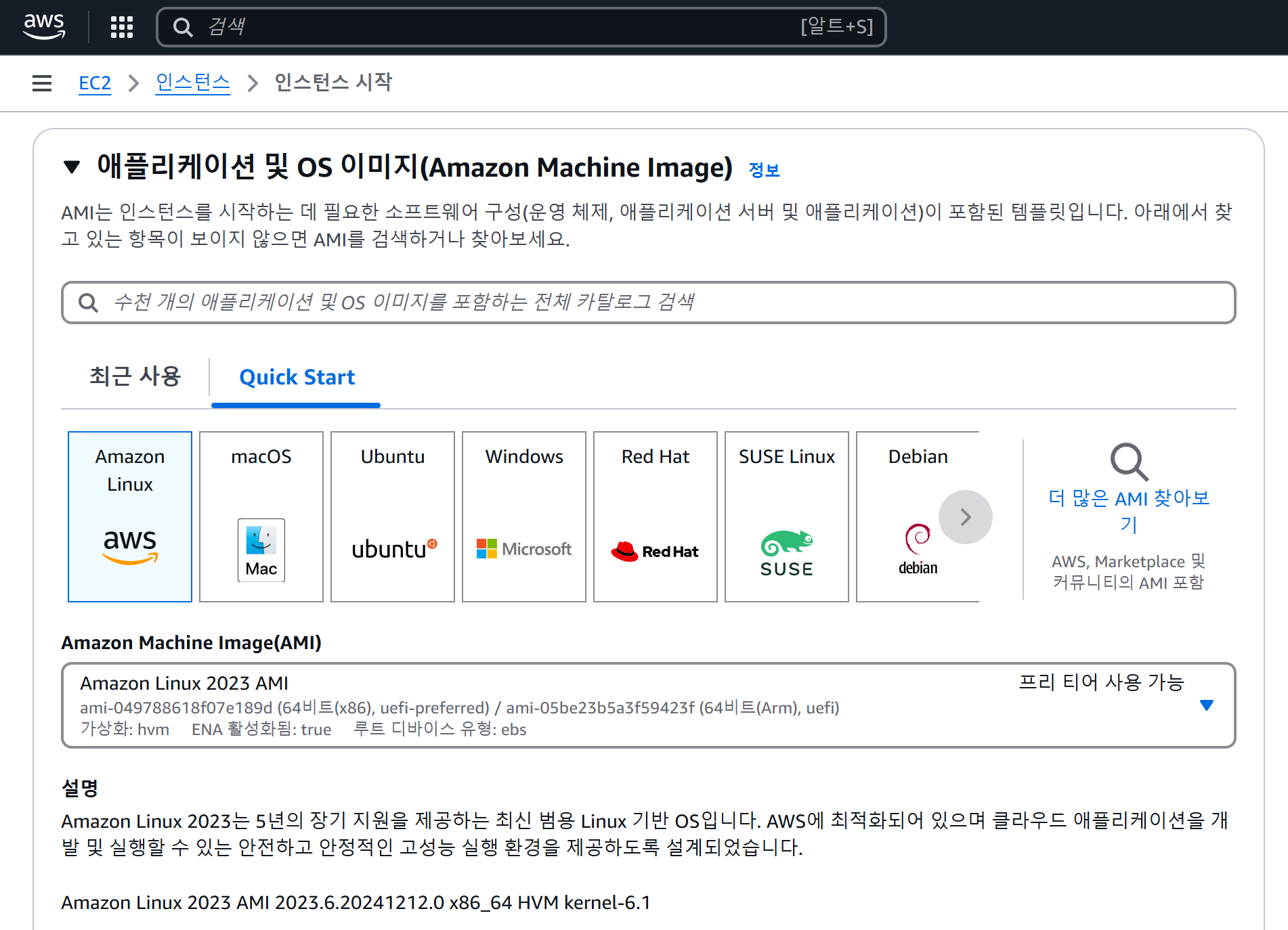Open the hamburger navigation menu
1288x930 pixels.
tap(42, 83)
